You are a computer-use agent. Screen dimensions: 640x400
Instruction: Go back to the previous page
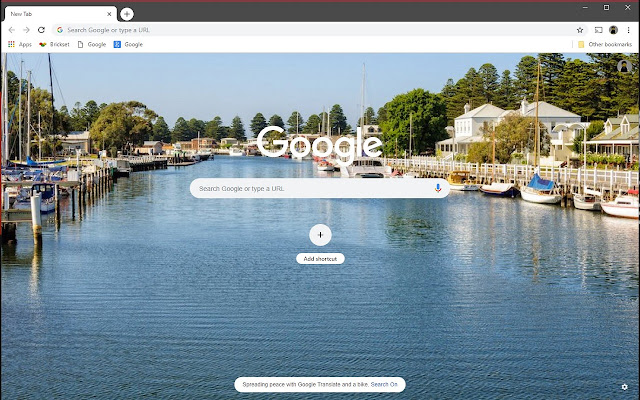tap(11, 30)
